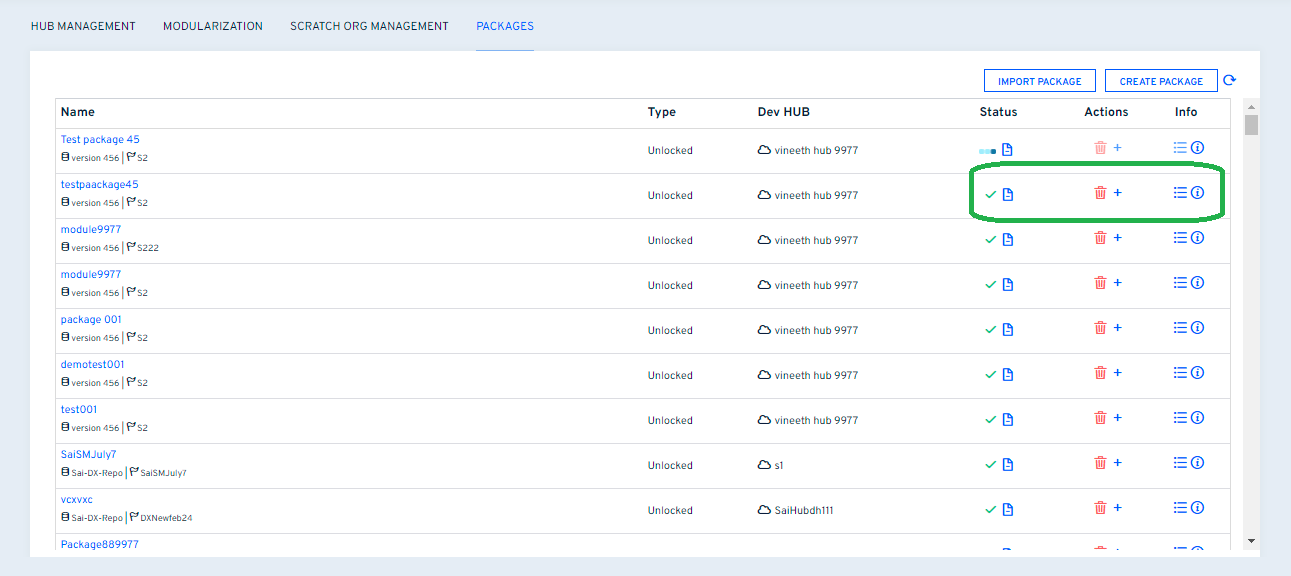
Task: Delete the testpaackage45 package via trash icon
Action: click(1100, 193)
